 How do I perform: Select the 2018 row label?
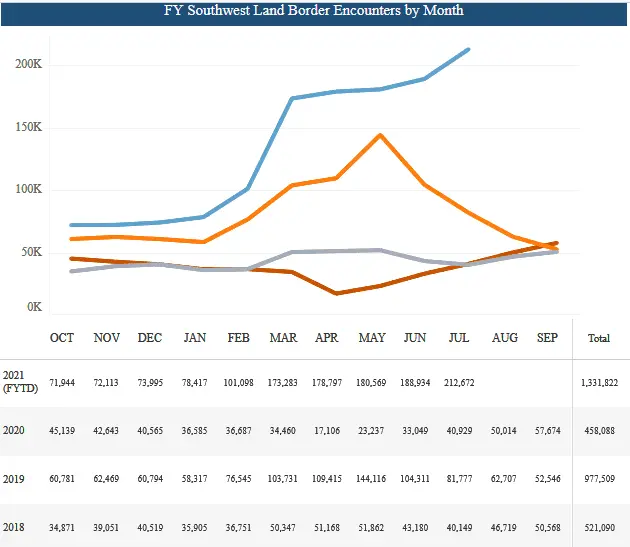pyautogui.click(x=14, y=527)
